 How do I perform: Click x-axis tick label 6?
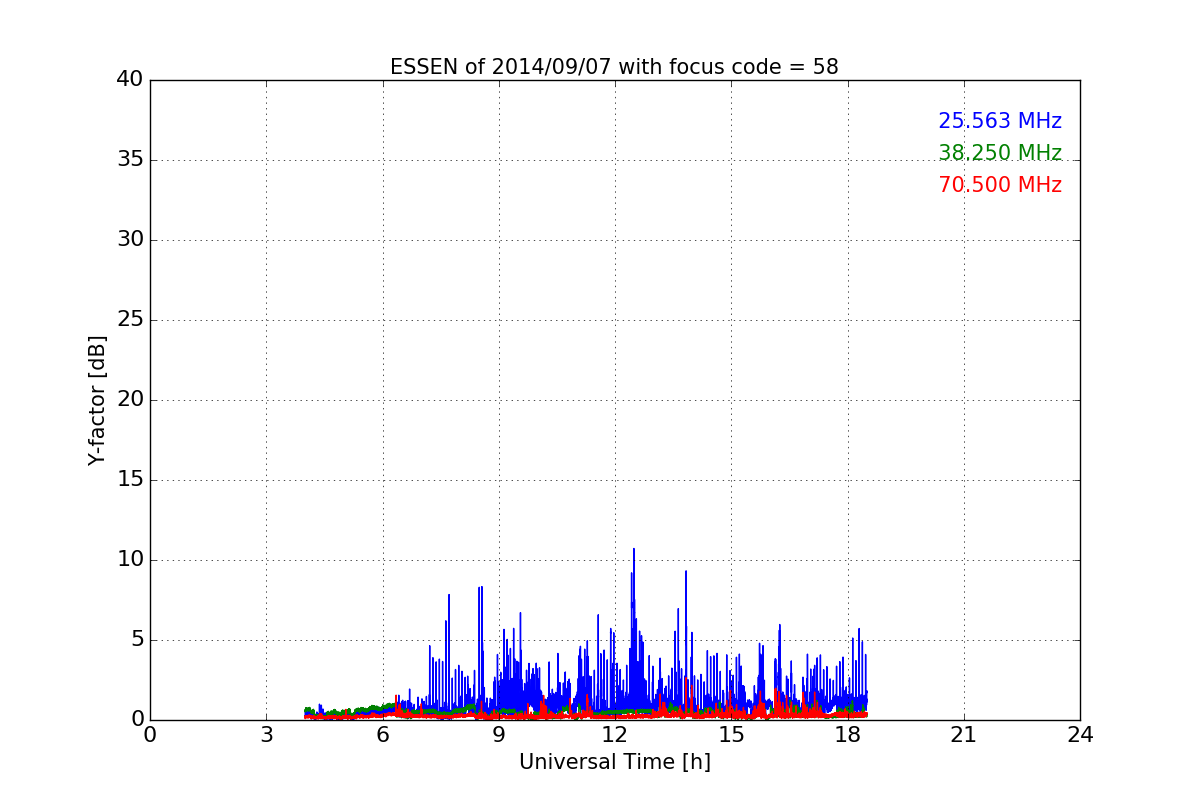(x=382, y=735)
